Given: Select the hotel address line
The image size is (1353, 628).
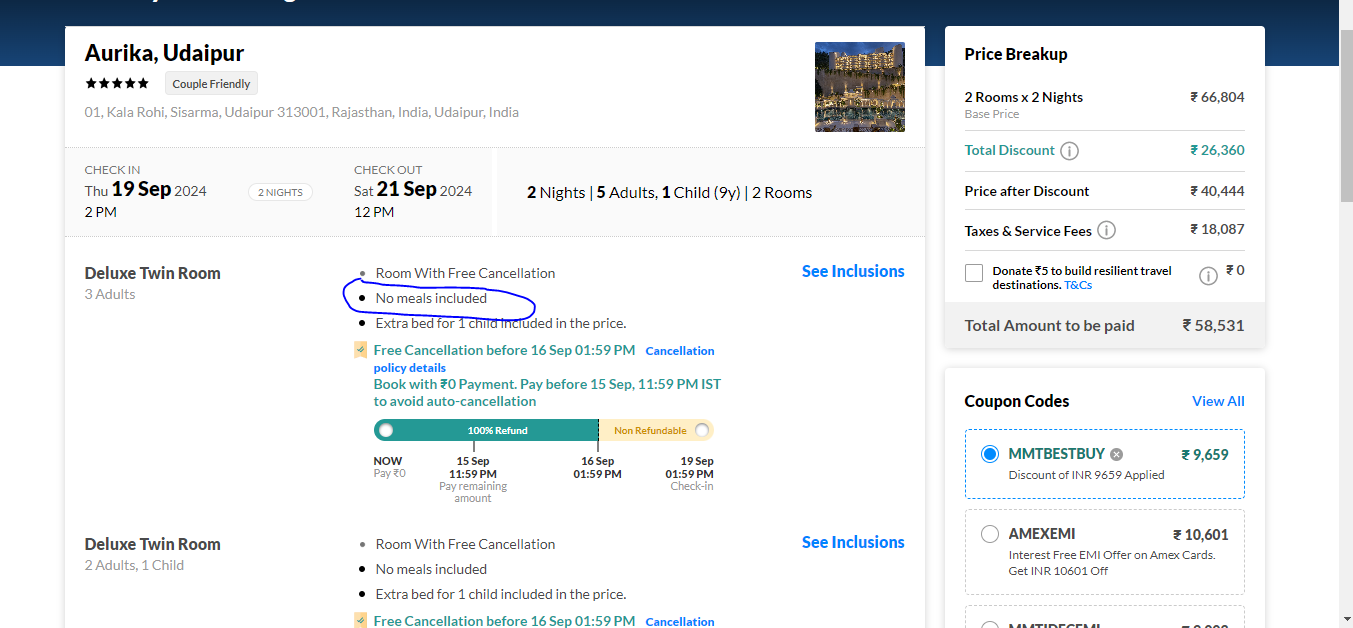Looking at the screenshot, I should pyautogui.click(x=302, y=112).
